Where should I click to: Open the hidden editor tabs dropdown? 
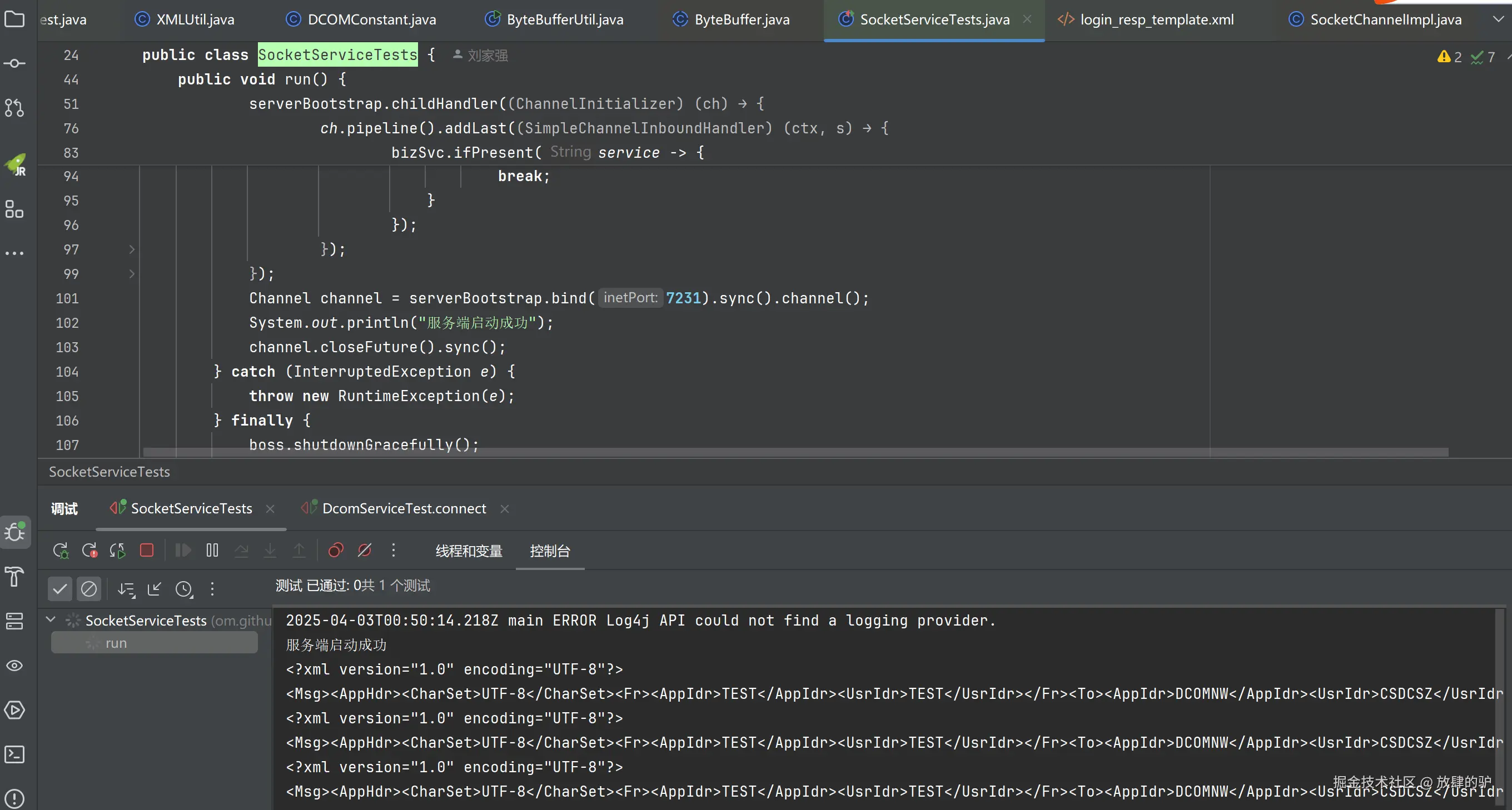click(1498, 19)
